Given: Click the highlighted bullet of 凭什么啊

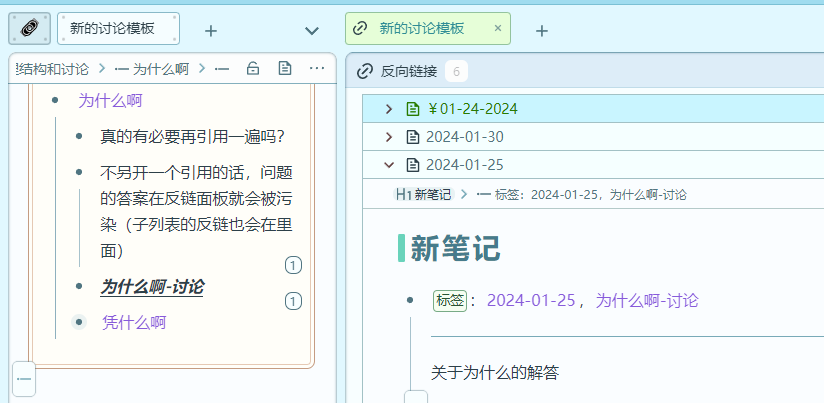Looking at the screenshot, I should (x=79, y=322).
